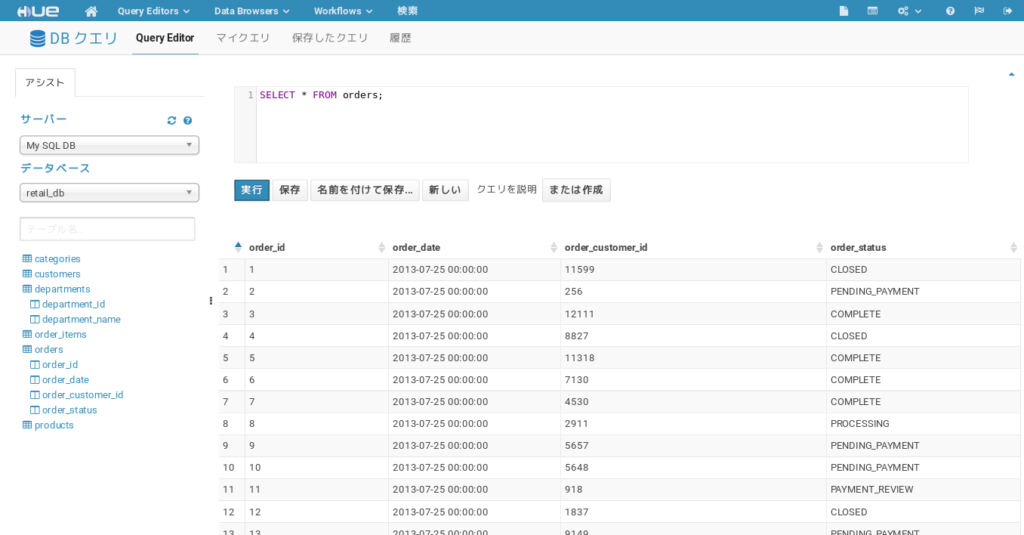Select the department_name column
Image resolution: width=1024 pixels, height=535 pixels.
click(81, 319)
